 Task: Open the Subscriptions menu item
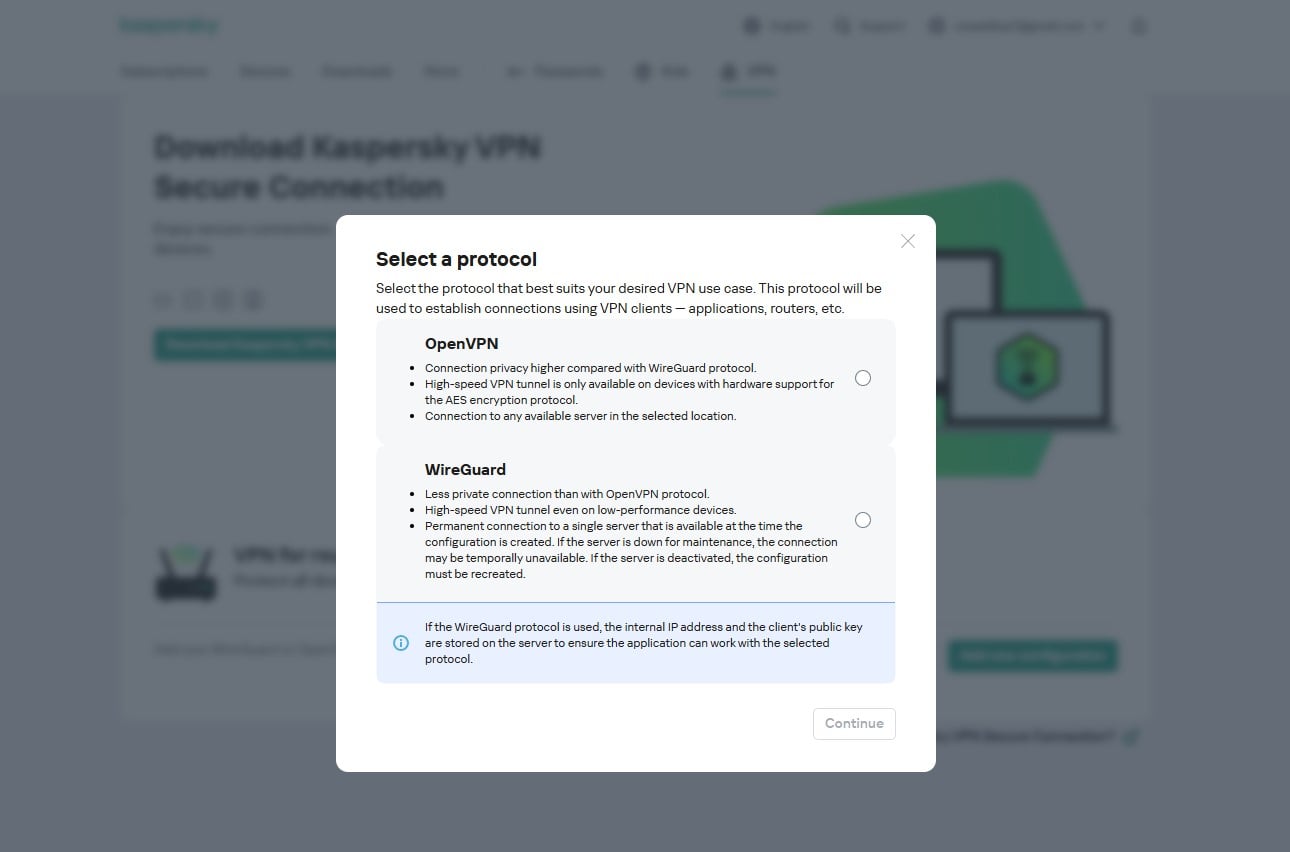pyautogui.click(x=165, y=71)
